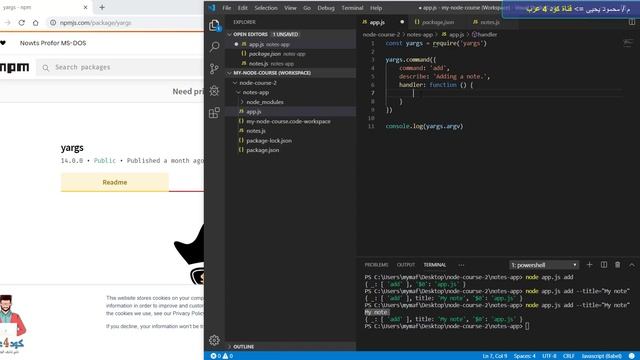Click the Spaces: 4 indentation status
The height and width of the screenshot is (360, 640).
point(524,356)
